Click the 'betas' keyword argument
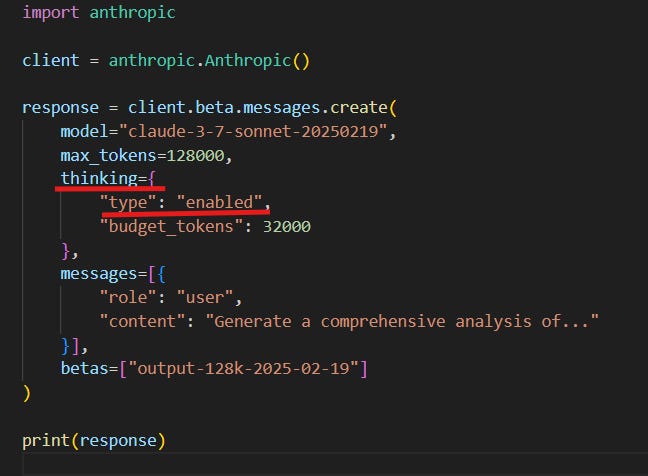Screen dimensions: 648x476 coord(84,368)
